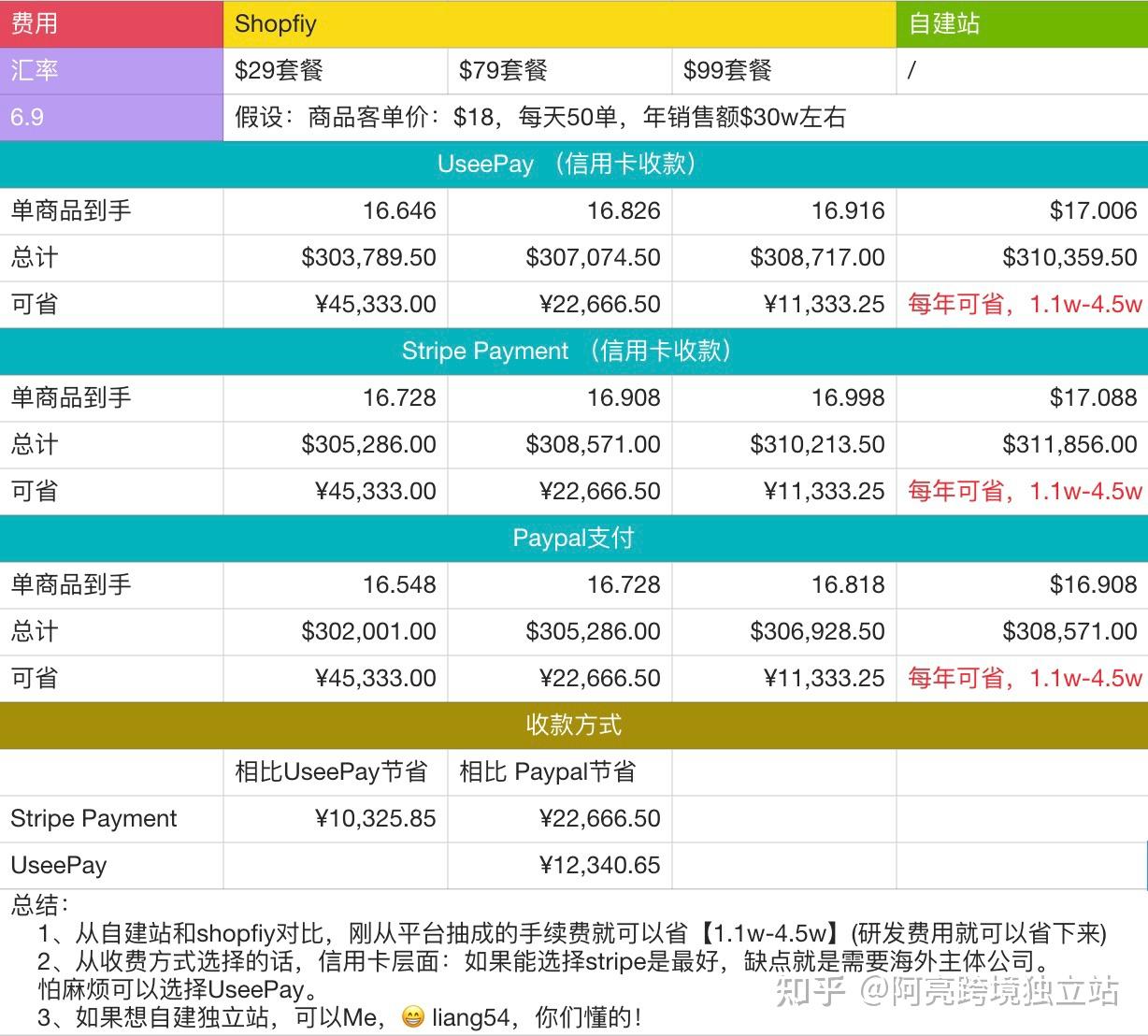Click summary line 1 about 自建站和shopfiy对比

(572, 933)
